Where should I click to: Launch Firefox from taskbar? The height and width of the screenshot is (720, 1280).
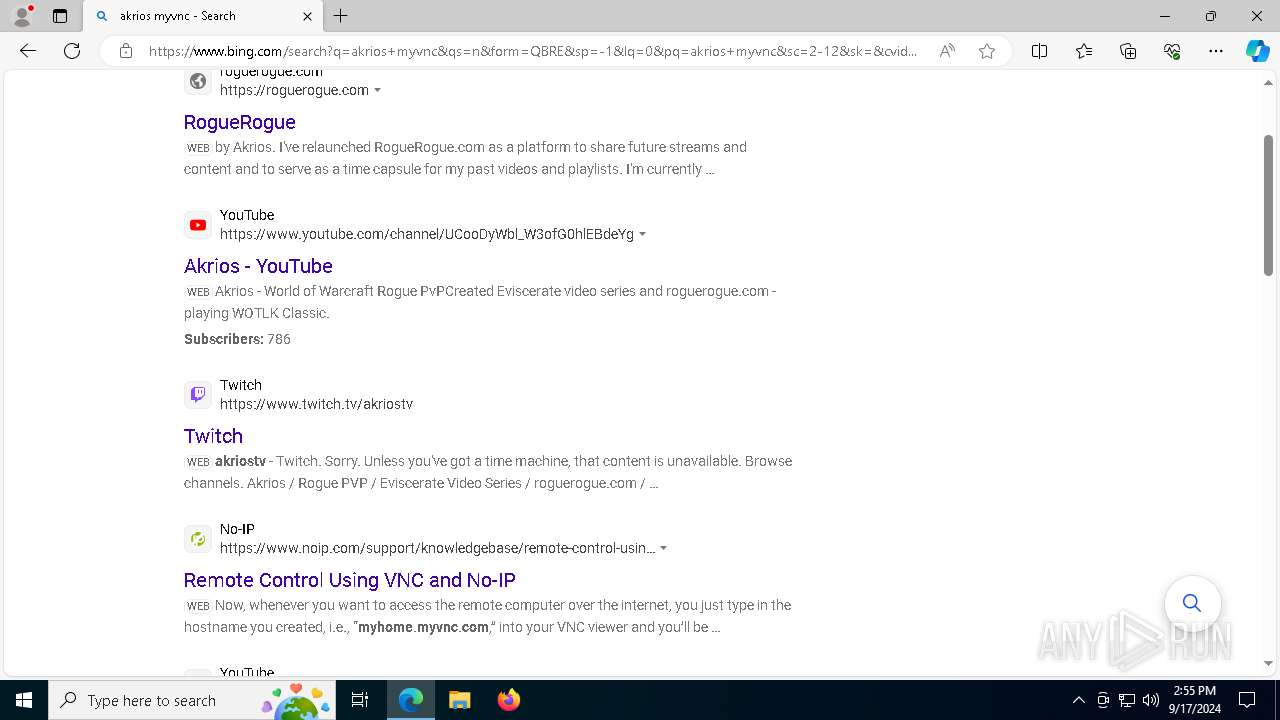click(x=509, y=700)
